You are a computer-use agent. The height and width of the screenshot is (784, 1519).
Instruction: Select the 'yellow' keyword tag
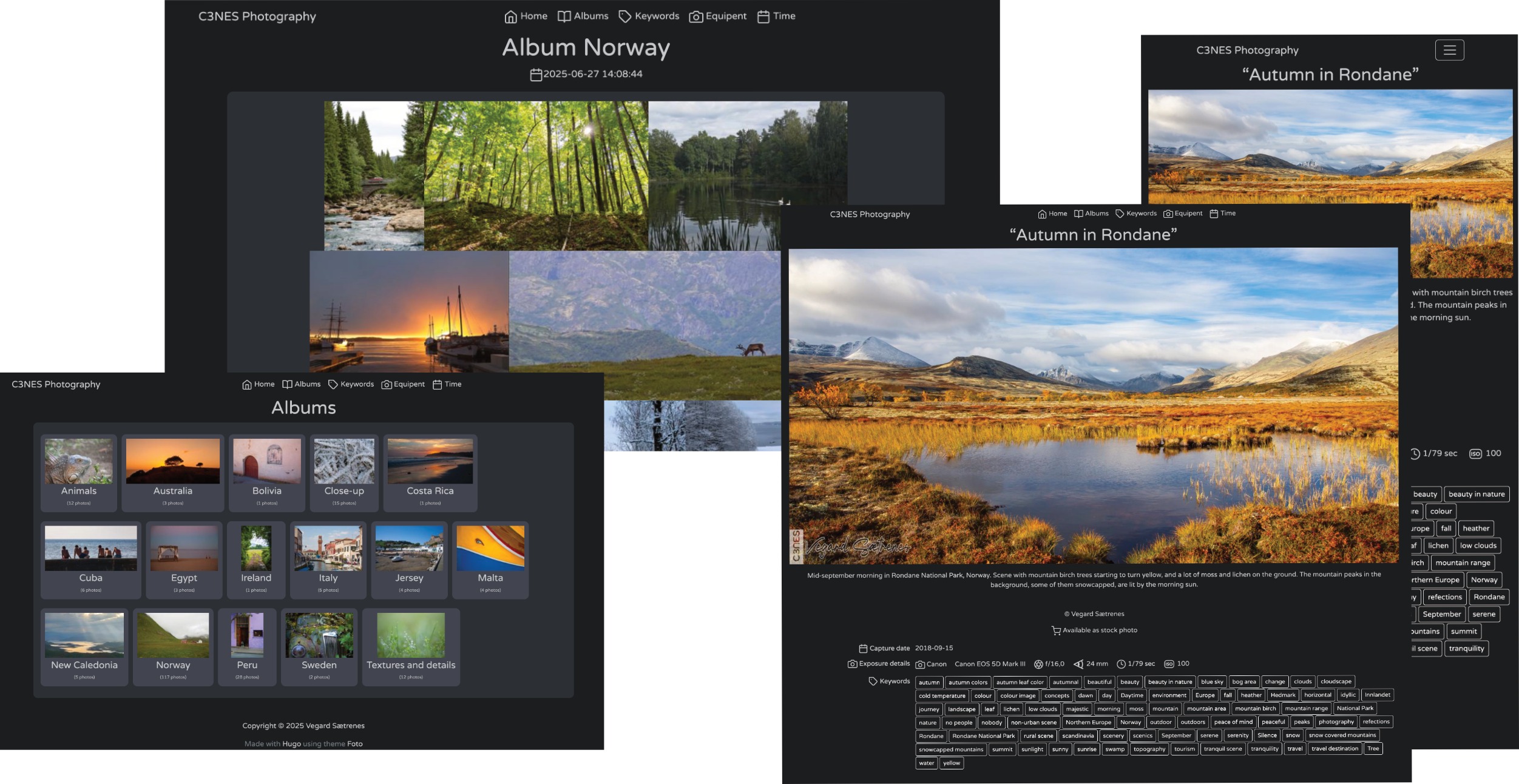(x=952, y=763)
